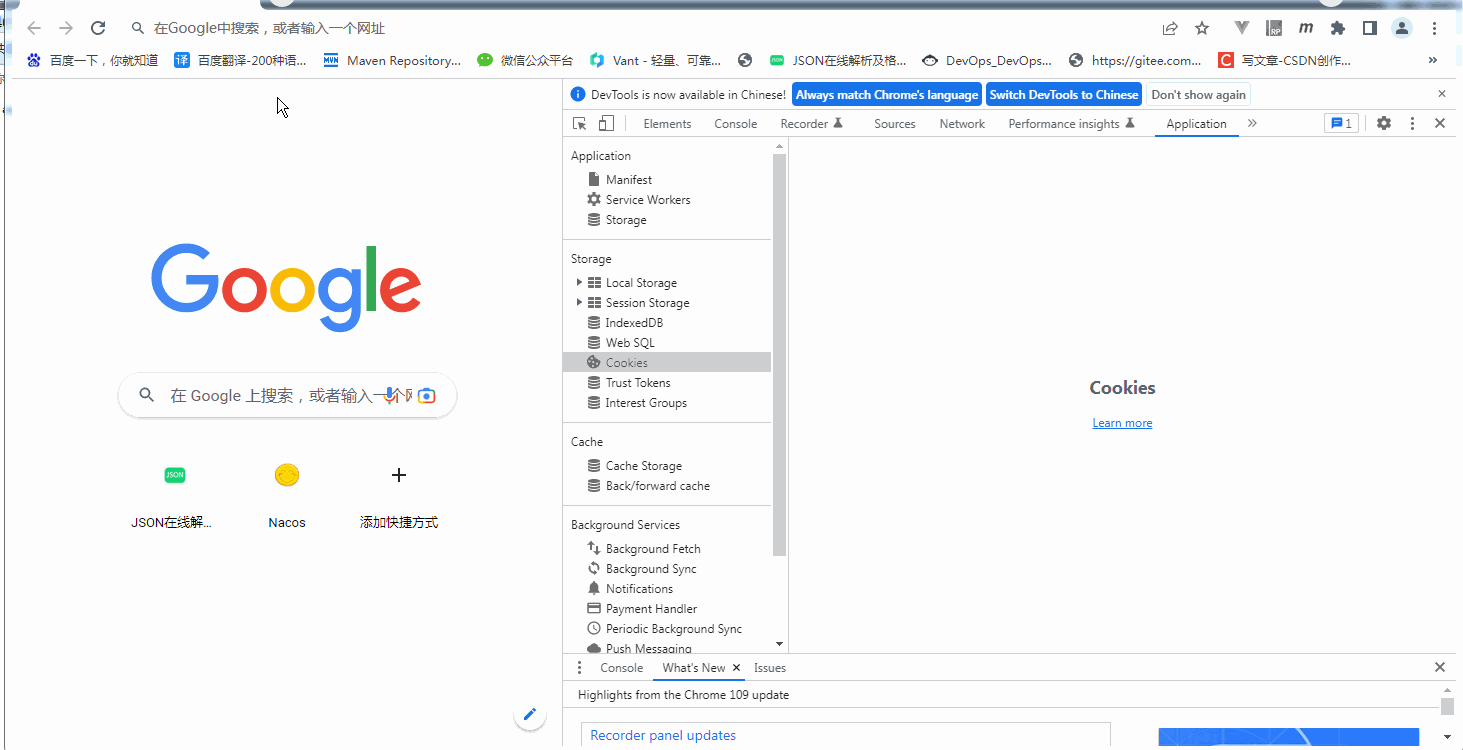Open Recorder panel updates link

coord(663,735)
